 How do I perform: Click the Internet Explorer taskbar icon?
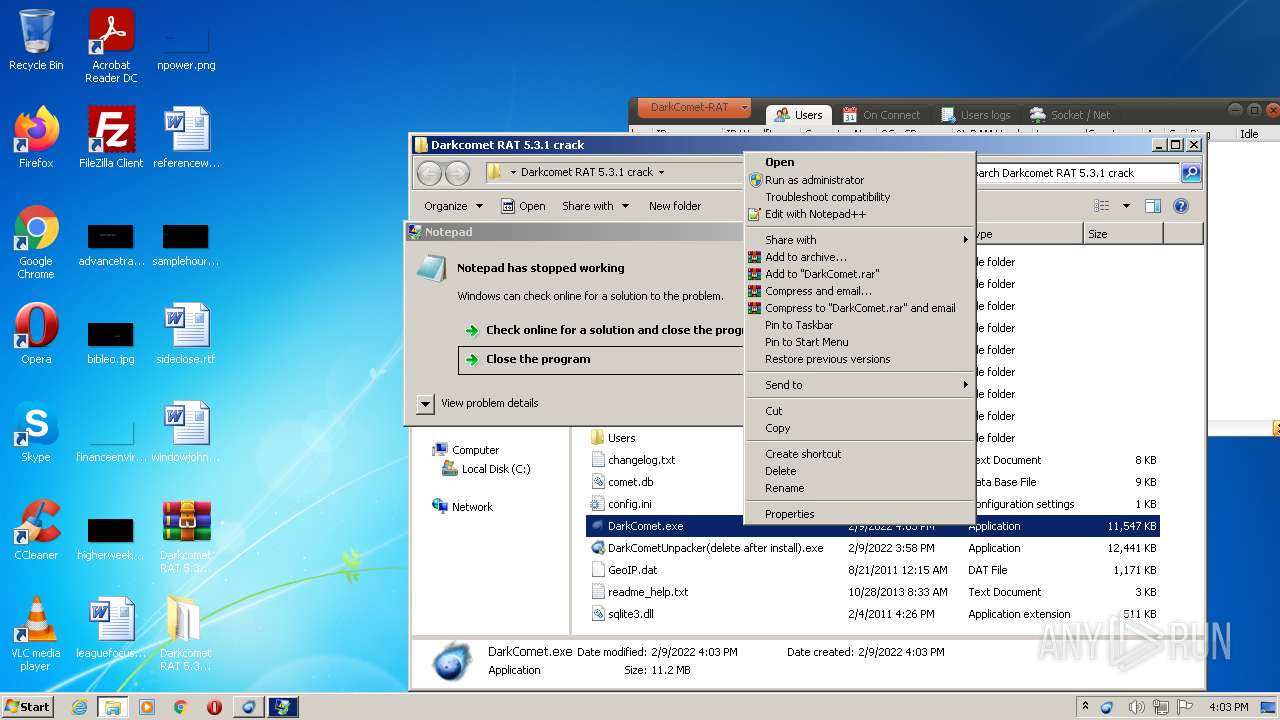point(79,707)
